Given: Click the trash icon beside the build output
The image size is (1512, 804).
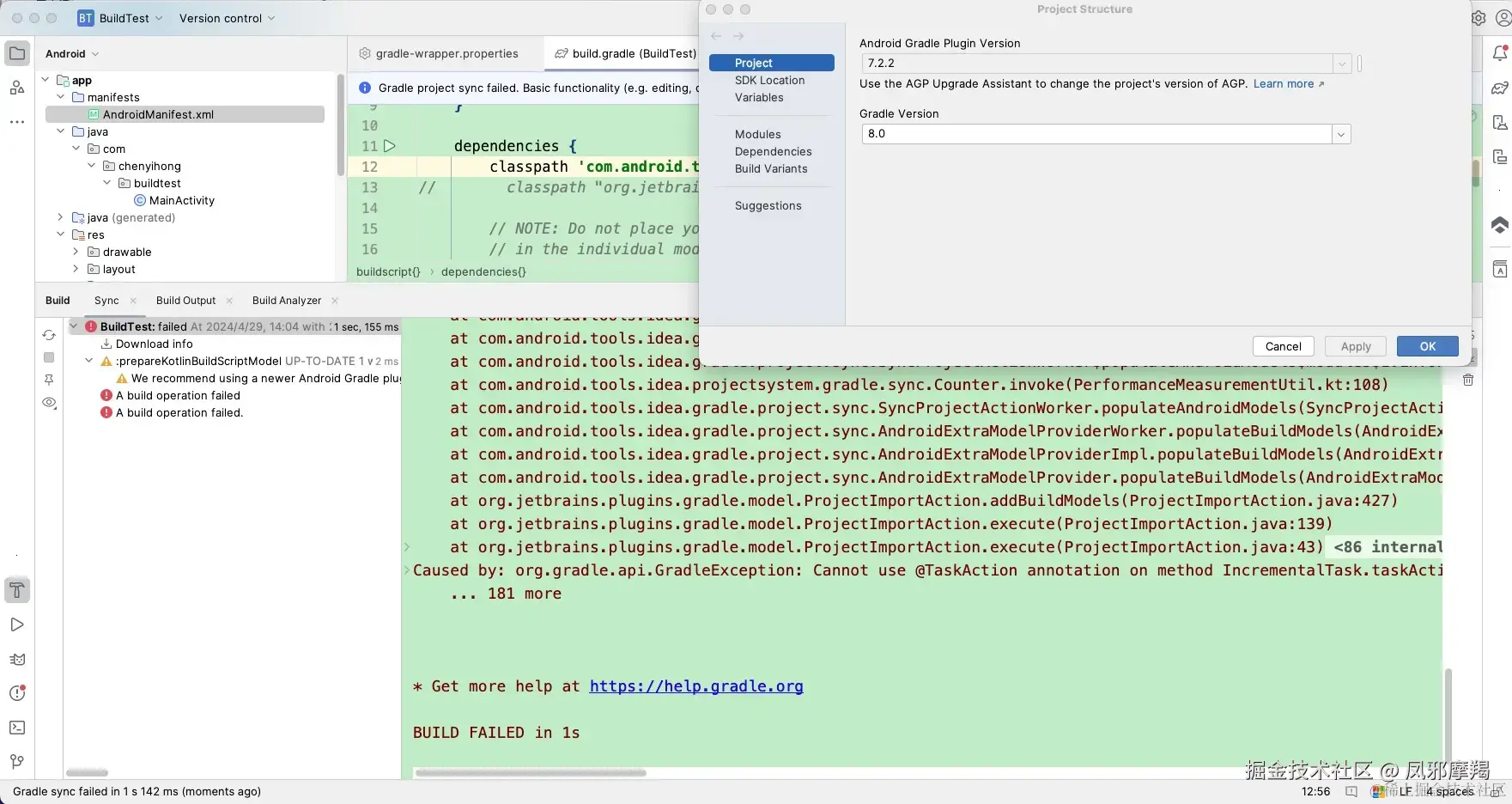Looking at the screenshot, I should 1468,380.
